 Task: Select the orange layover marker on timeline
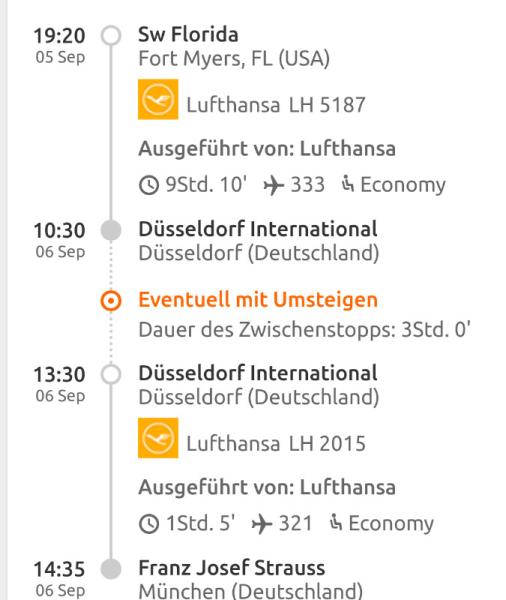click(x=111, y=300)
